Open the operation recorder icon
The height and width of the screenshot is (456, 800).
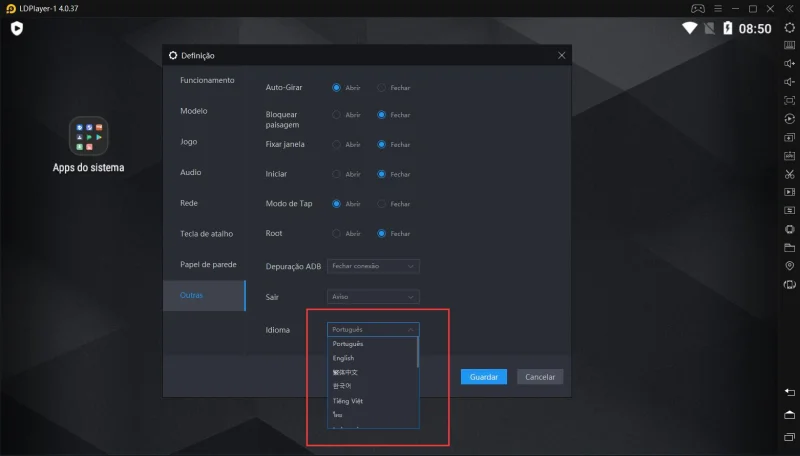pos(789,119)
